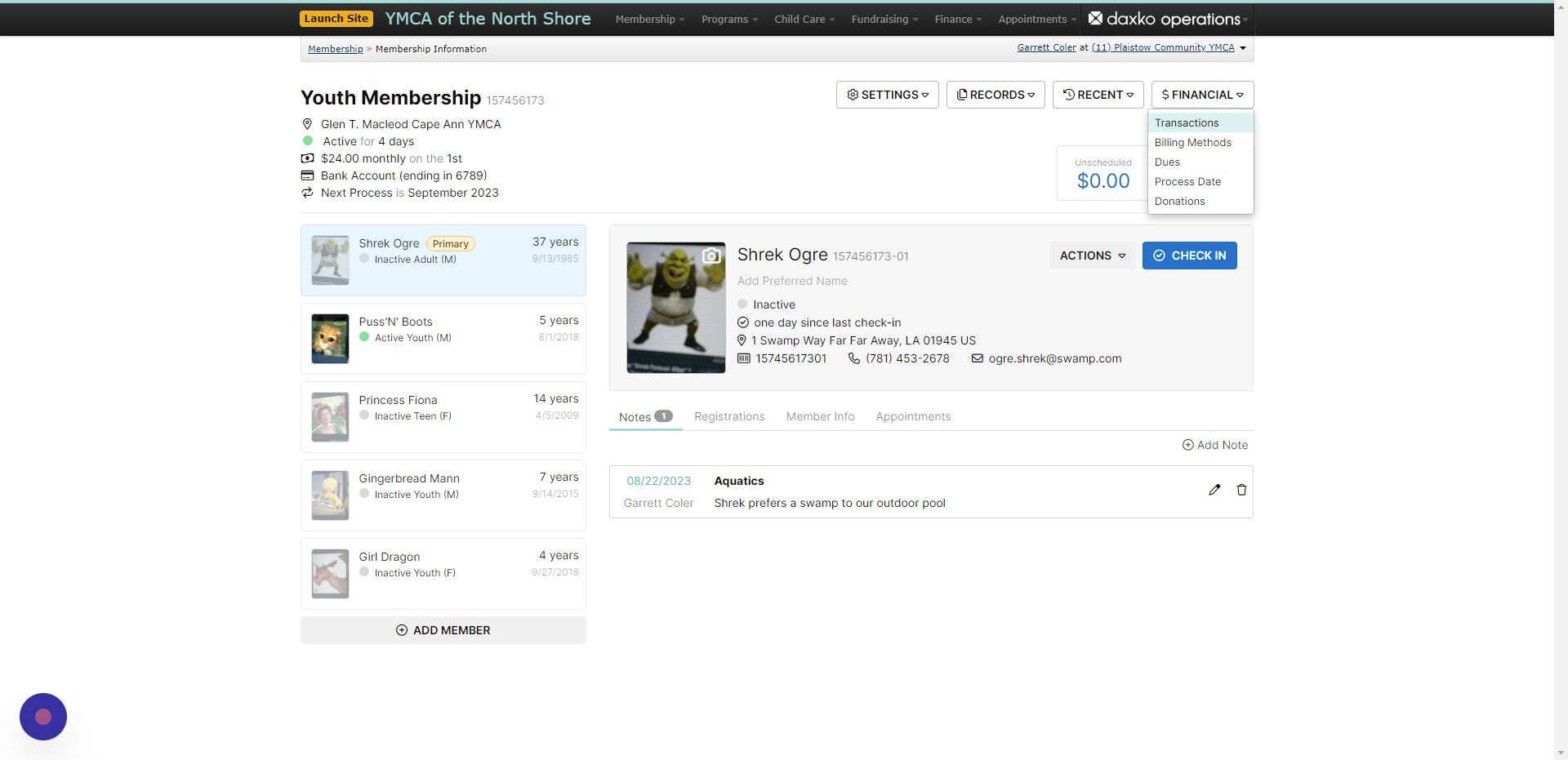Edit the Aquatics note using the pencil icon

coord(1214,489)
